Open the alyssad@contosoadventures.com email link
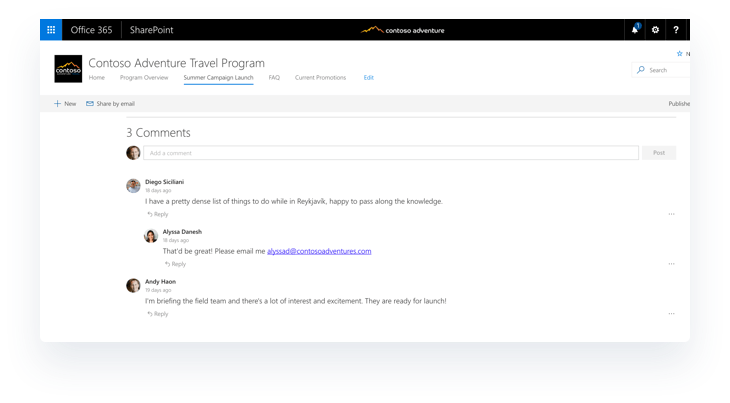The image size is (730, 403). 319,251
